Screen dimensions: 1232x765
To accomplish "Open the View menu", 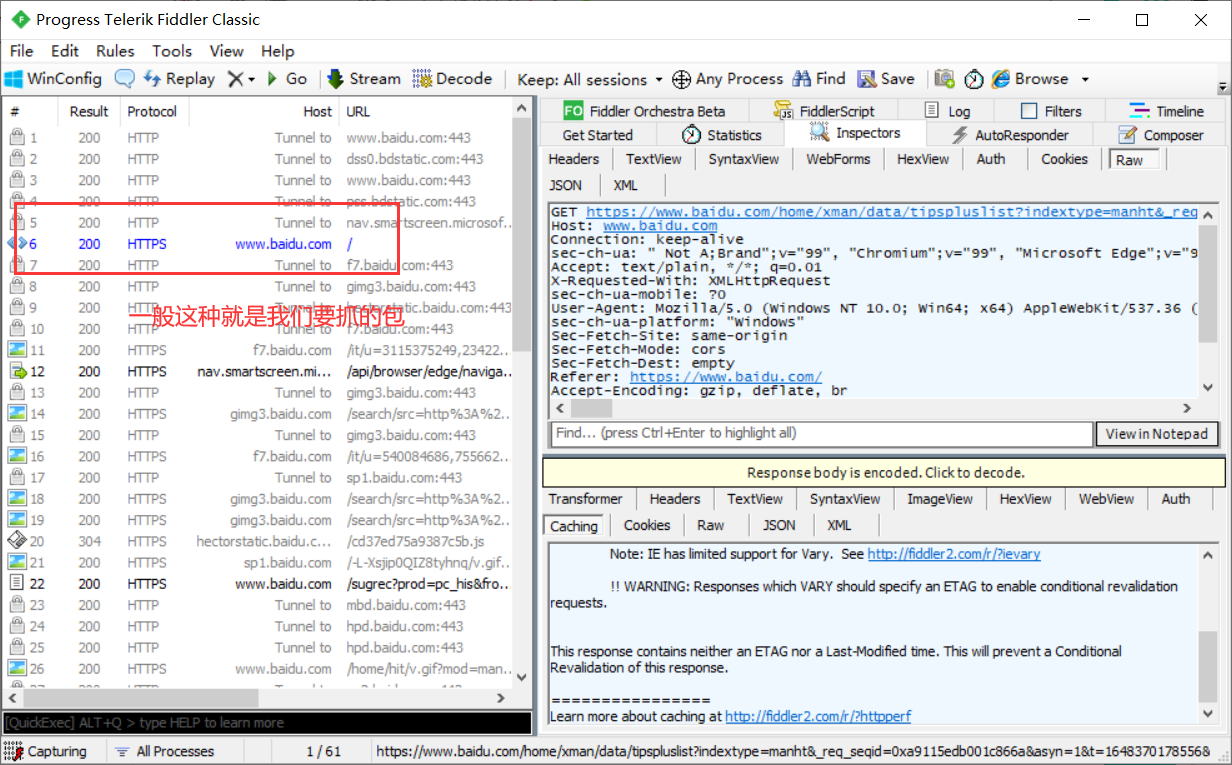I will (x=226, y=51).
